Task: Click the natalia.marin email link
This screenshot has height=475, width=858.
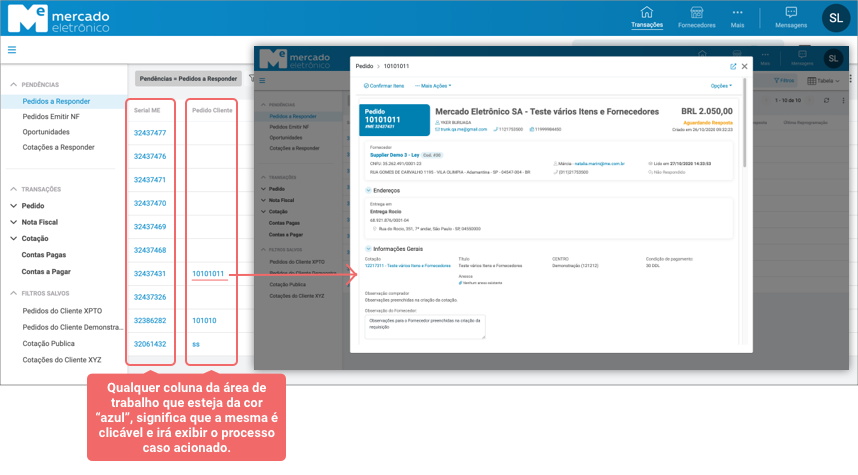Action: (x=599, y=164)
